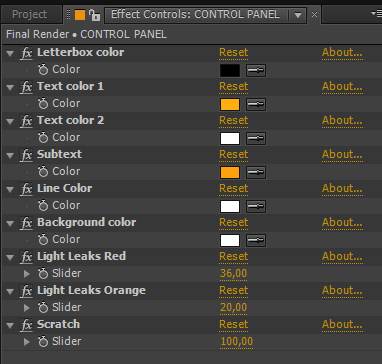Open About for Line Color effect
The height and width of the screenshot is (364, 382).
pyautogui.click(x=342, y=189)
